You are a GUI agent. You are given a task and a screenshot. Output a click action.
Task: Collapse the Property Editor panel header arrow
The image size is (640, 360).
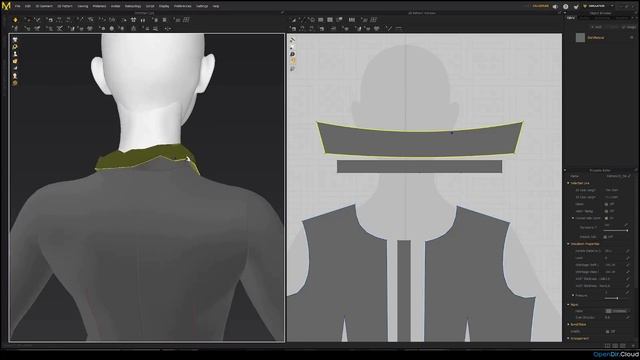click(x=565, y=170)
